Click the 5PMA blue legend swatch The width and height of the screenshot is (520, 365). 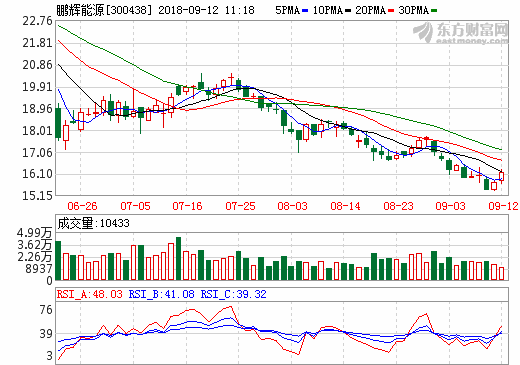[305, 11]
